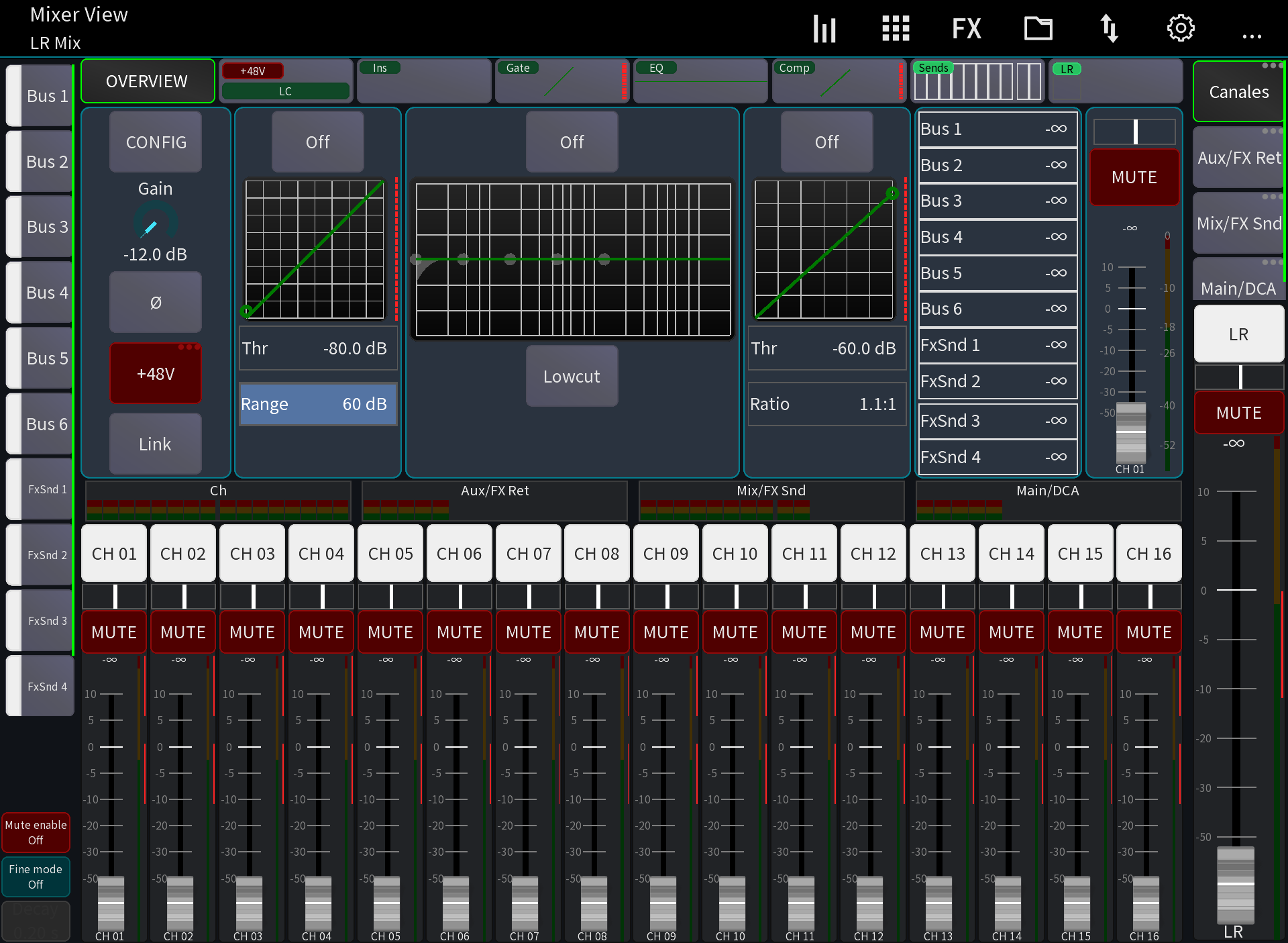This screenshot has width=1288, height=943.
Task: Select Bus 3 in the sends list
Action: (x=997, y=200)
